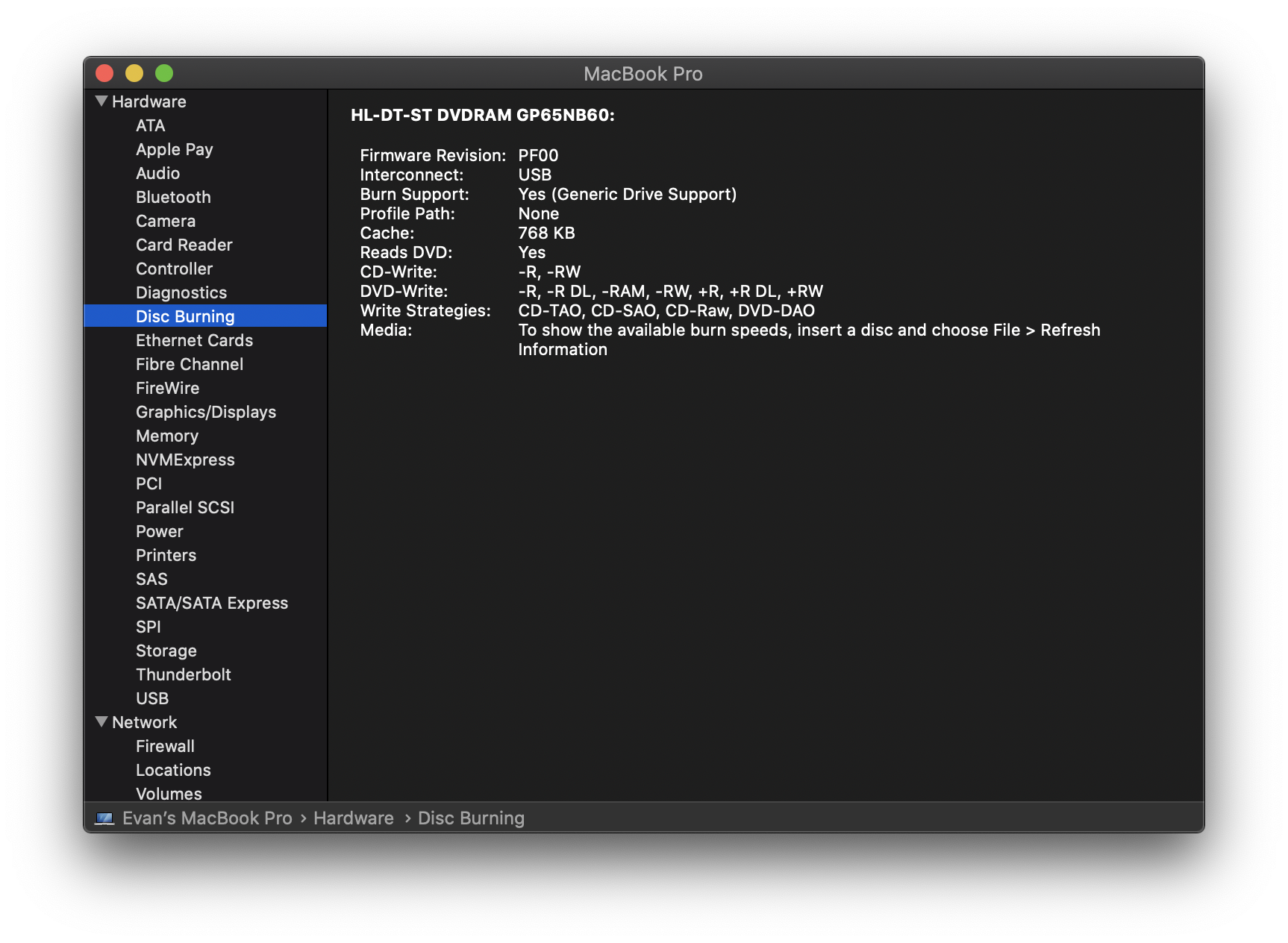Click the MacBook computer icon in path bar
The width and height of the screenshot is (1288, 943).
tap(104, 818)
